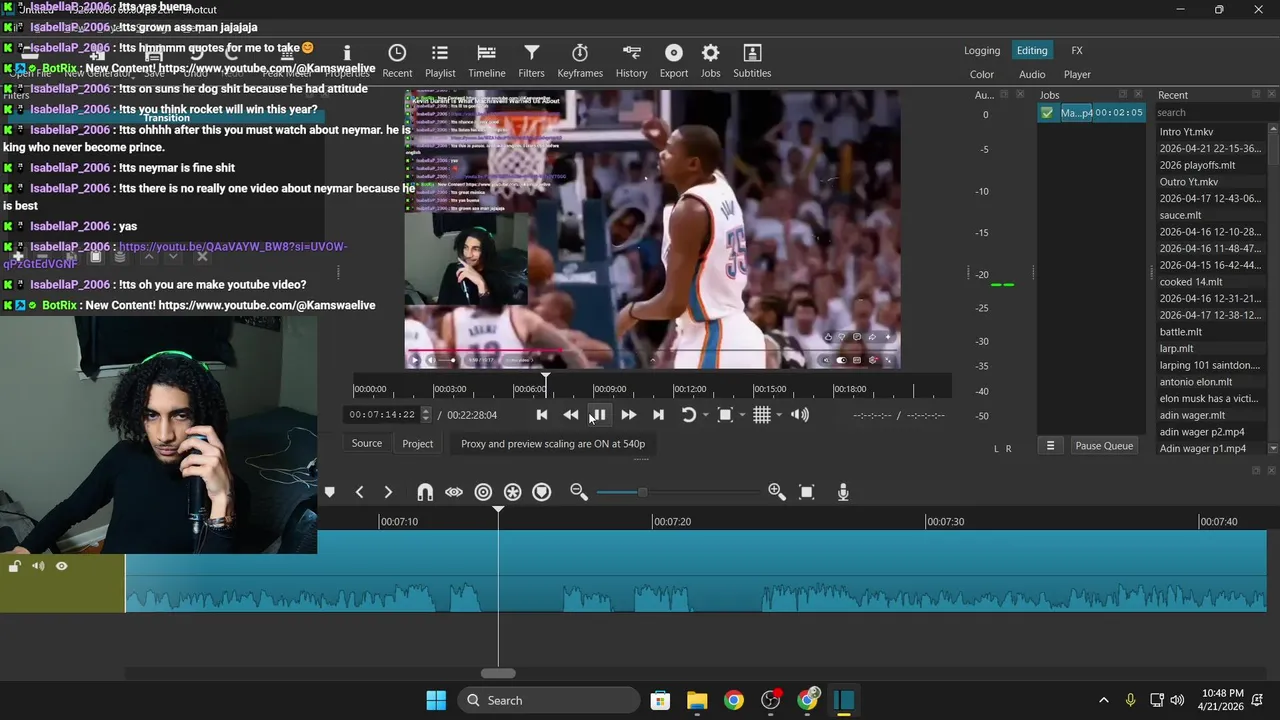The image size is (1280, 720).
Task: Skip to the end of the video
Action: (658, 415)
